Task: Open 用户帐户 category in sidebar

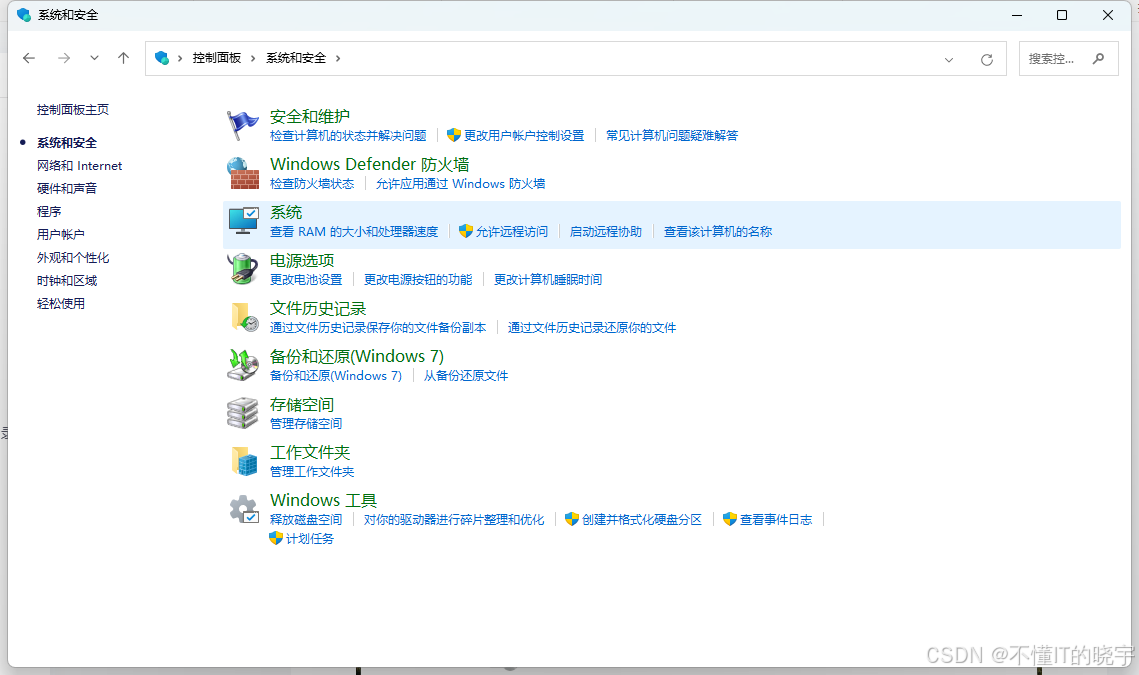Action: click(x=60, y=235)
